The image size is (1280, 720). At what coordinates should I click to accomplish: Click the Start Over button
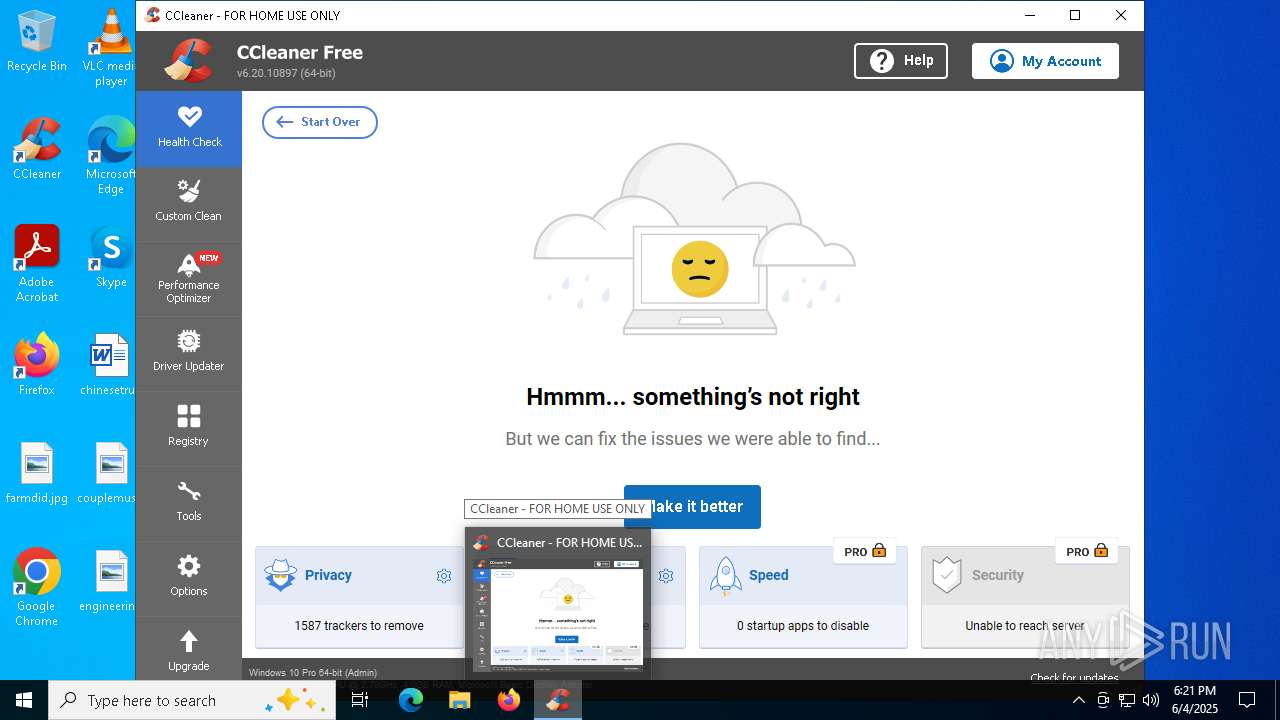coord(320,122)
